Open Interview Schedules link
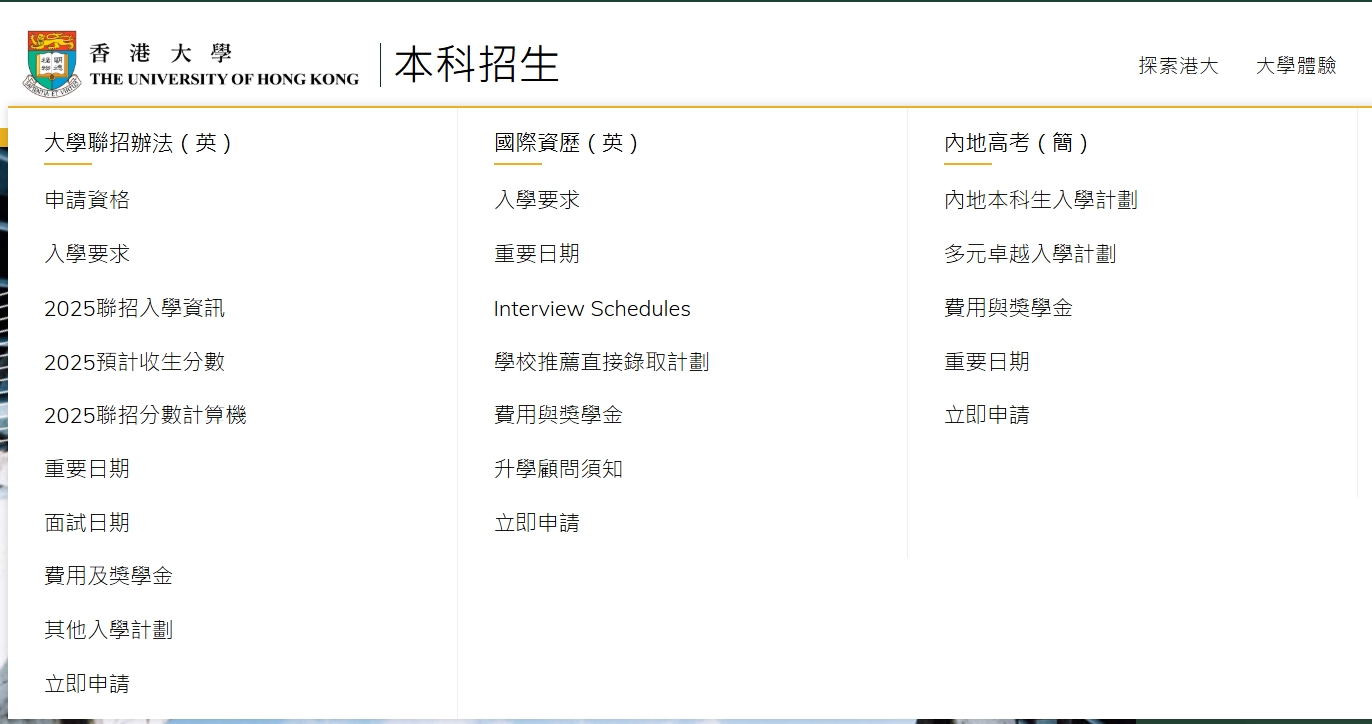The height and width of the screenshot is (724, 1372). click(592, 308)
